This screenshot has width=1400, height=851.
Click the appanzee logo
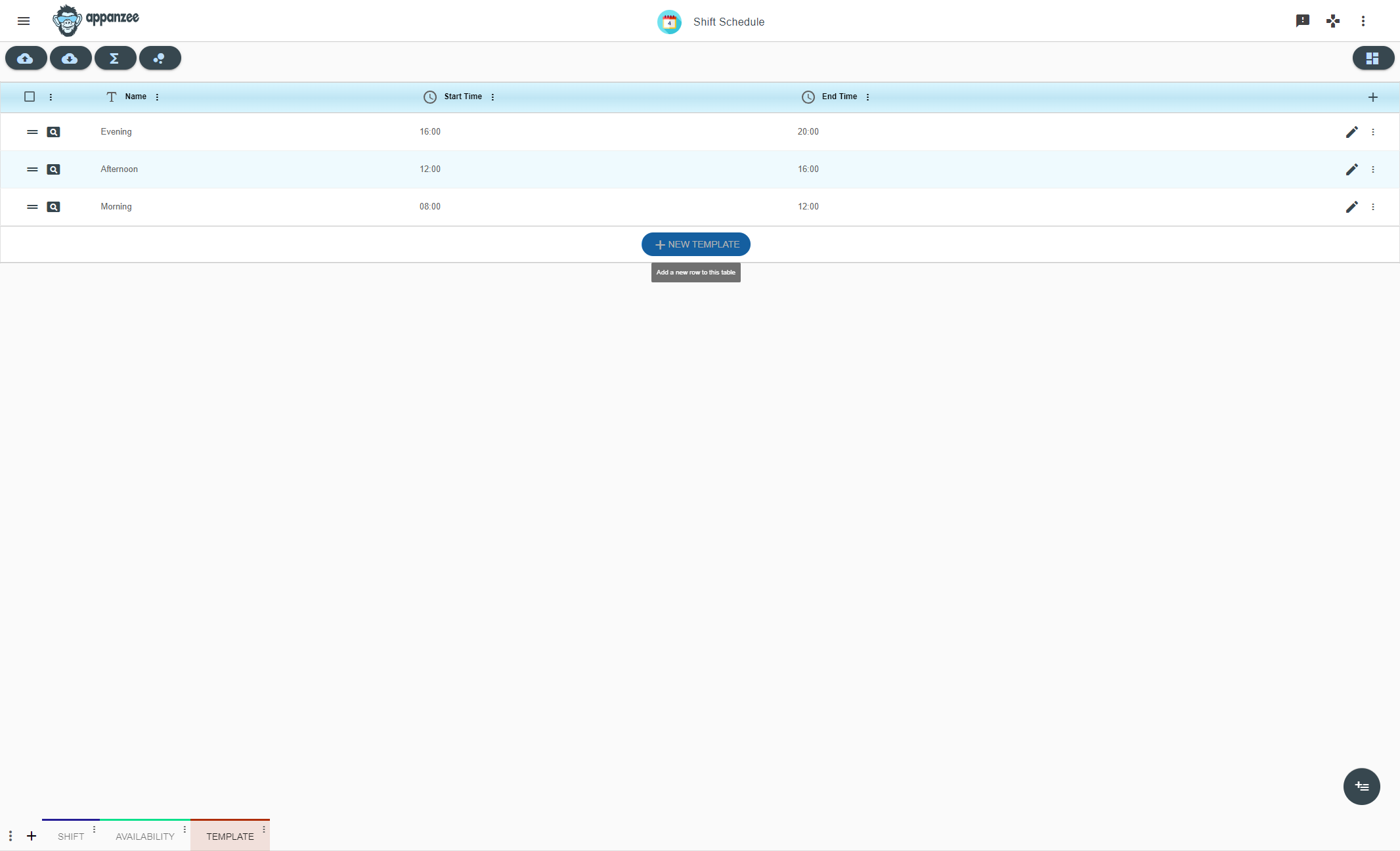click(96, 20)
